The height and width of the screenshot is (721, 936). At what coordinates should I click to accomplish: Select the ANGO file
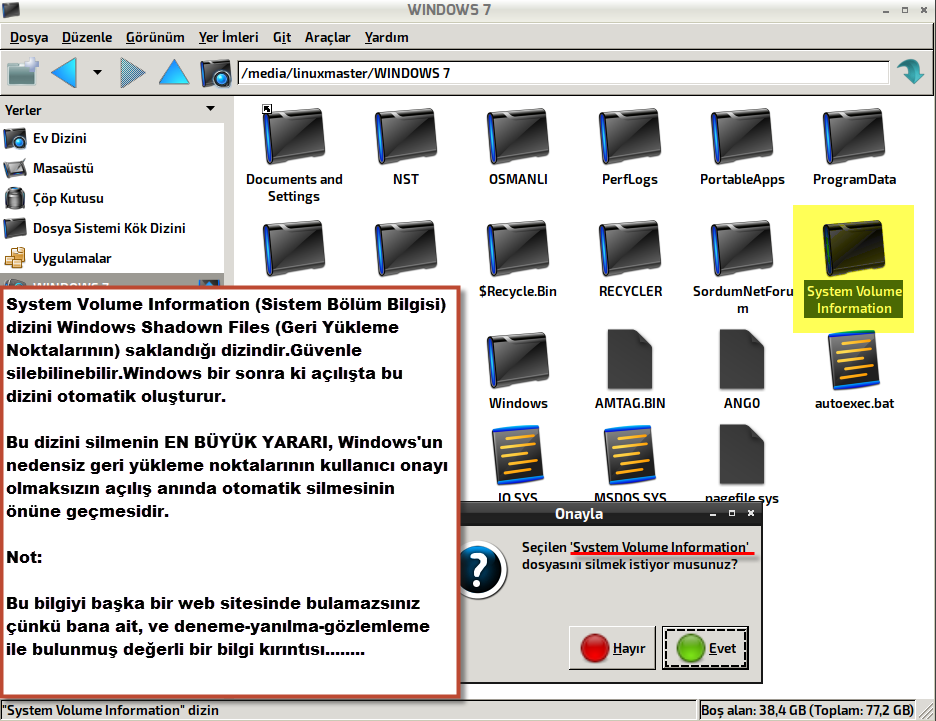pos(742,371)
